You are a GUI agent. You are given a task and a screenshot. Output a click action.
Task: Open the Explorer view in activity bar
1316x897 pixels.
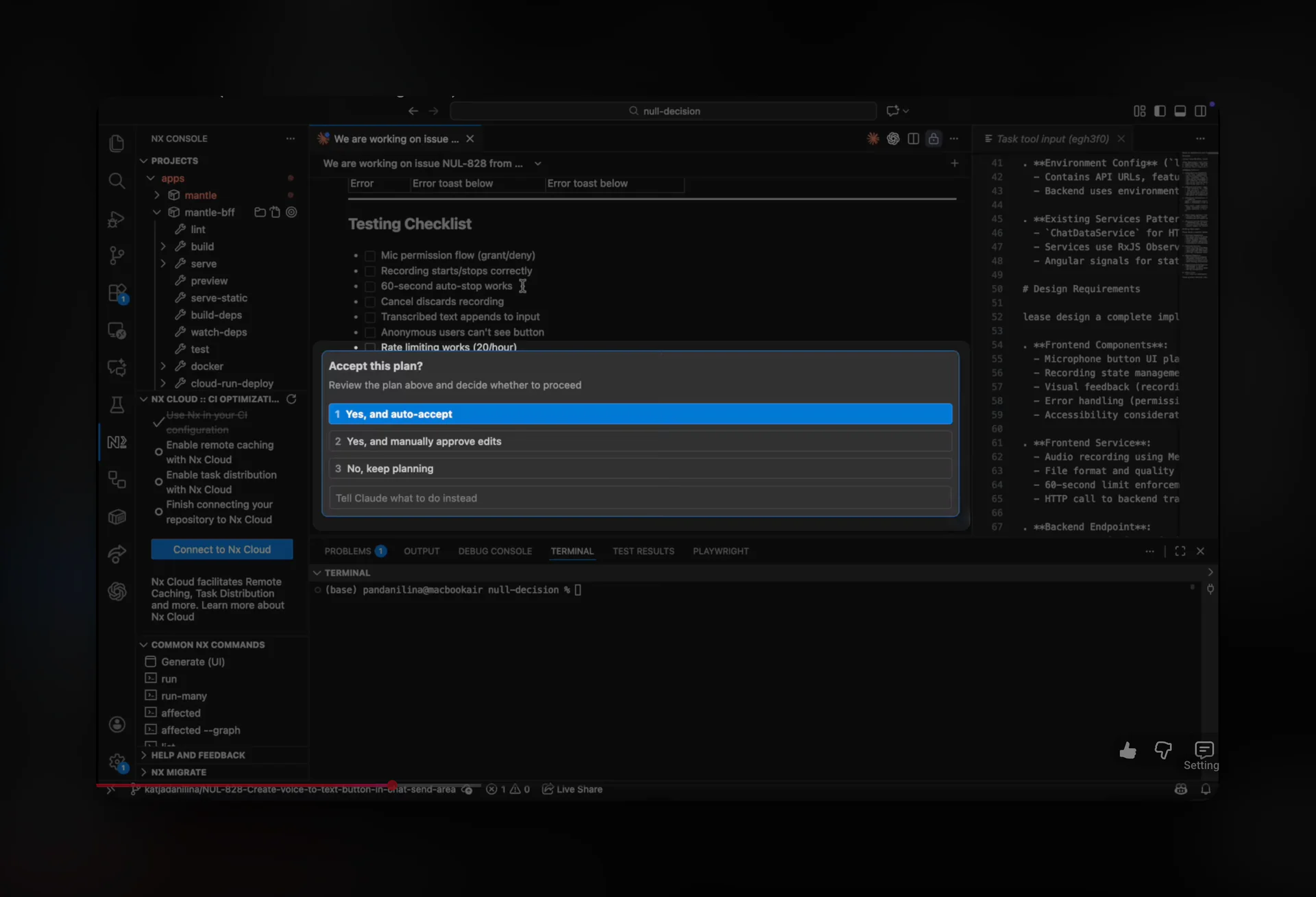click(x=117, y=143)
